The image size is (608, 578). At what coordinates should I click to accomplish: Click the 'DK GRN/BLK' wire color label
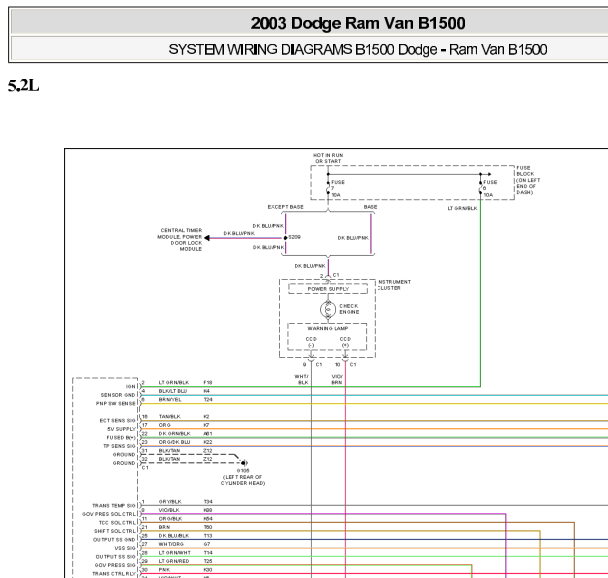click(x=174, y=434)
